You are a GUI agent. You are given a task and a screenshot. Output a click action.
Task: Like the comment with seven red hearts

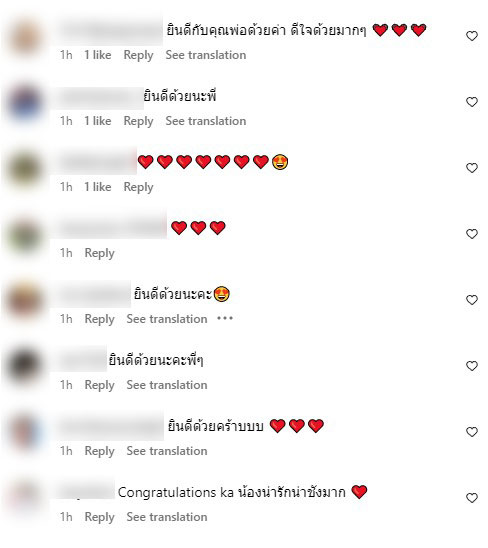(472, 168)
